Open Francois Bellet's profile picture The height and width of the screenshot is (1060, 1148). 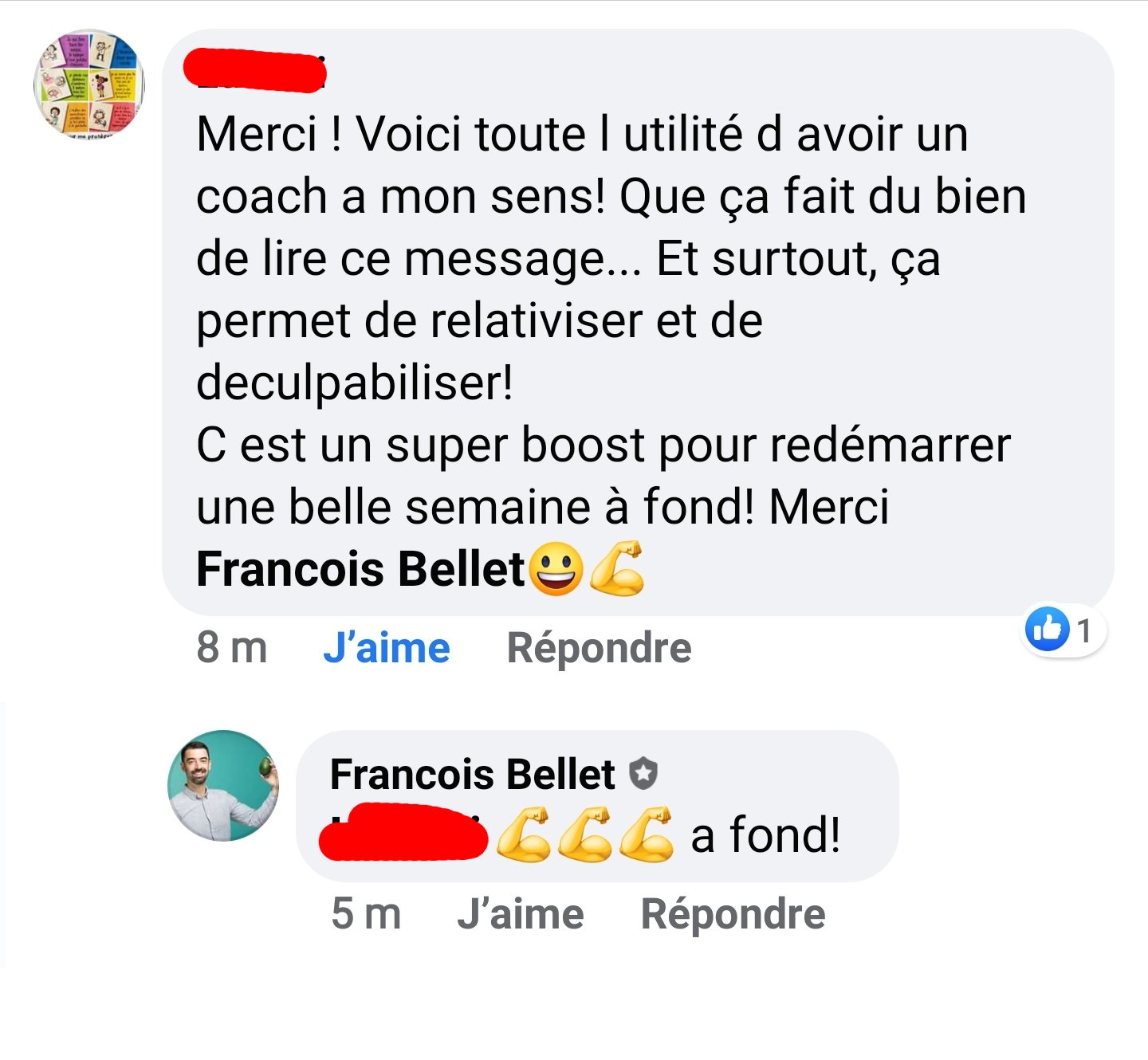click(x=223, y=786)
